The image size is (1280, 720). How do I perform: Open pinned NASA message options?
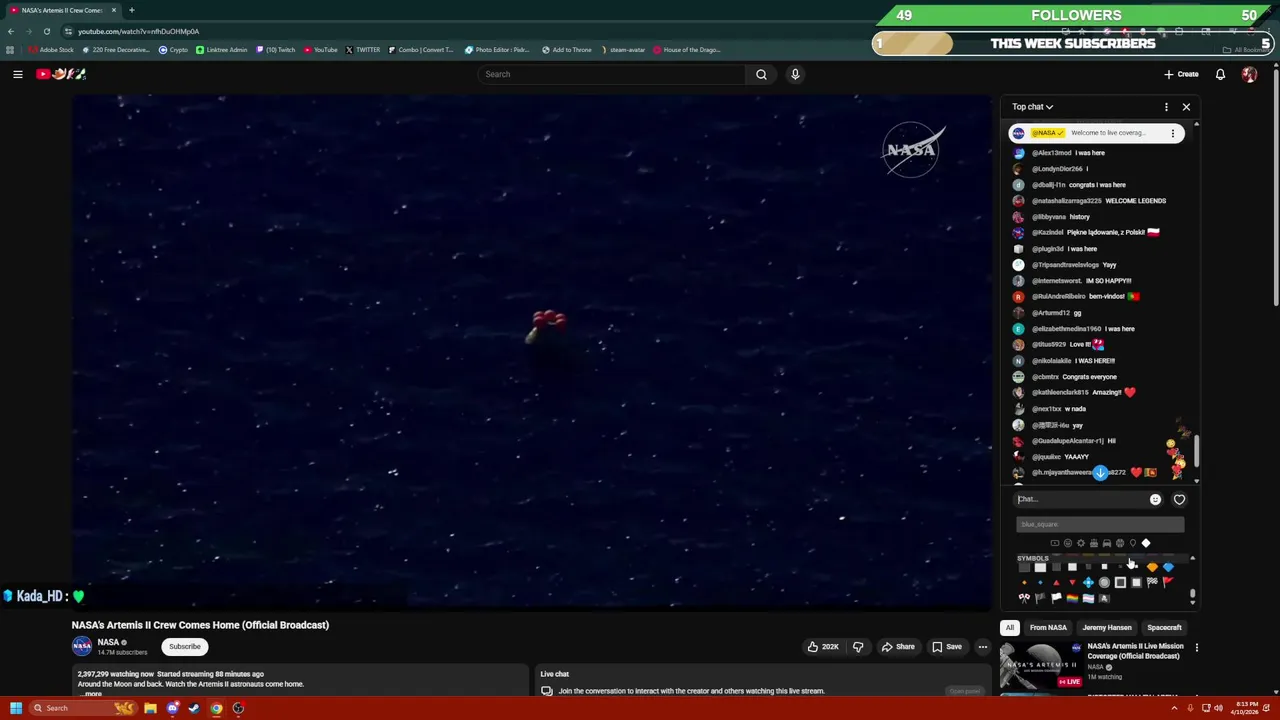[x=1173, y=133]
